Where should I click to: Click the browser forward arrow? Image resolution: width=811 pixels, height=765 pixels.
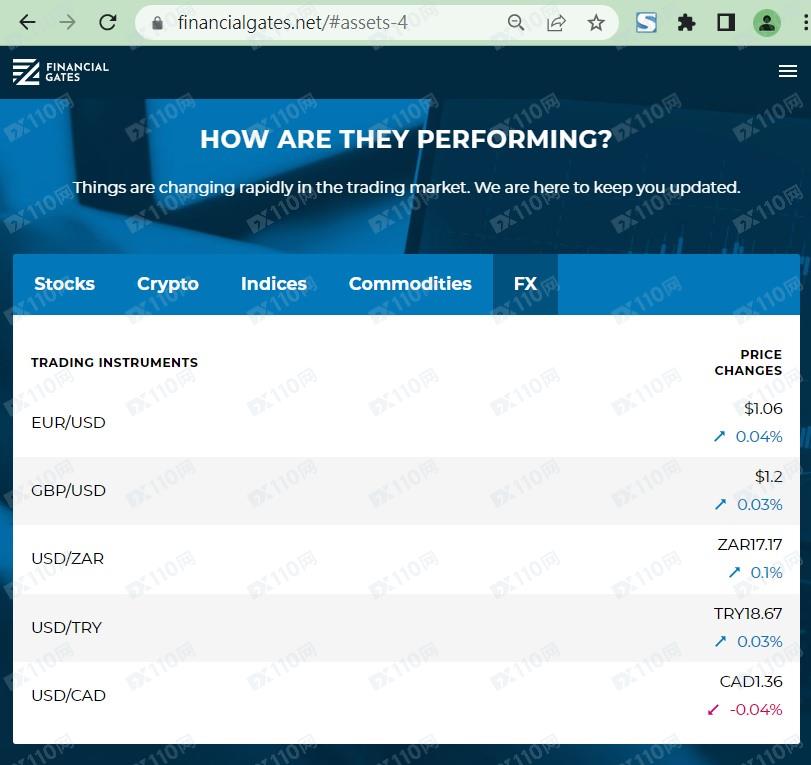(67, 22)
